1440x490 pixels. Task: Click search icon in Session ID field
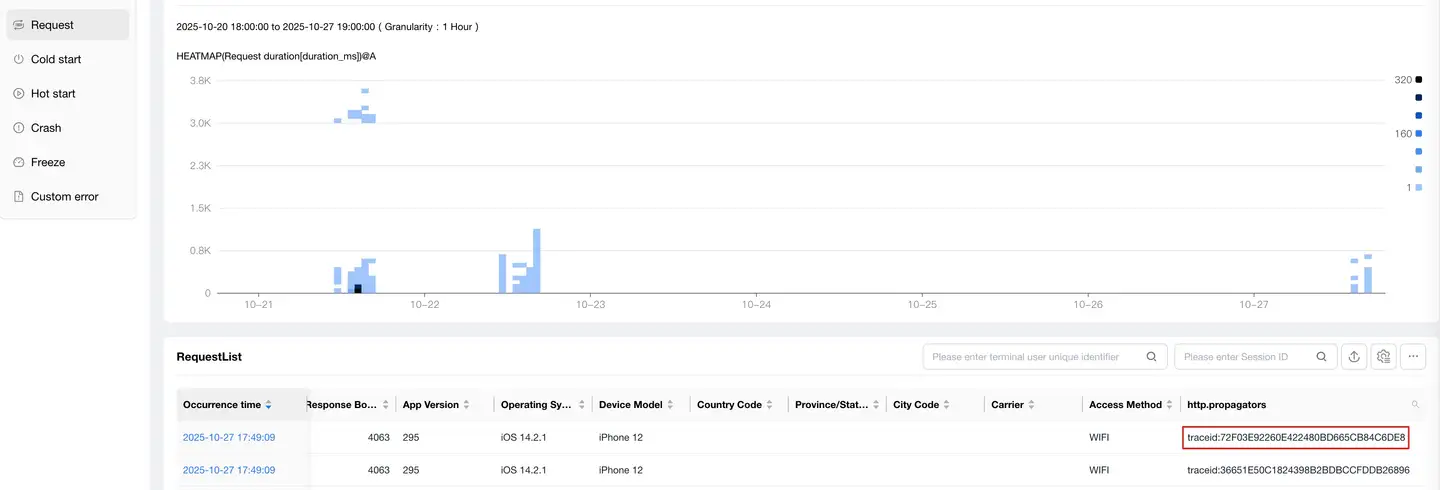1322,356
